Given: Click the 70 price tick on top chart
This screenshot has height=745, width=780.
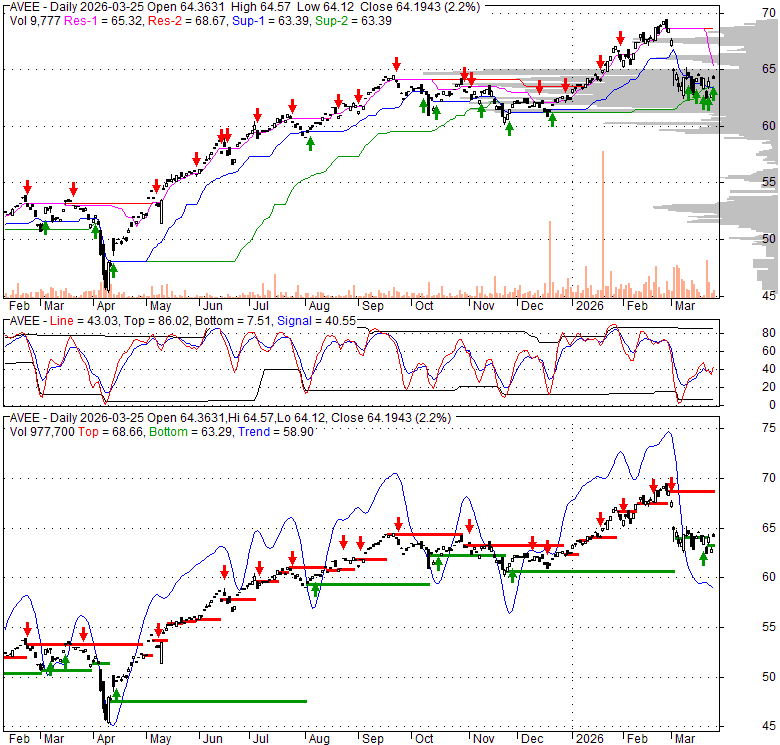Looking at the screenshot, I should click(769, 12).
